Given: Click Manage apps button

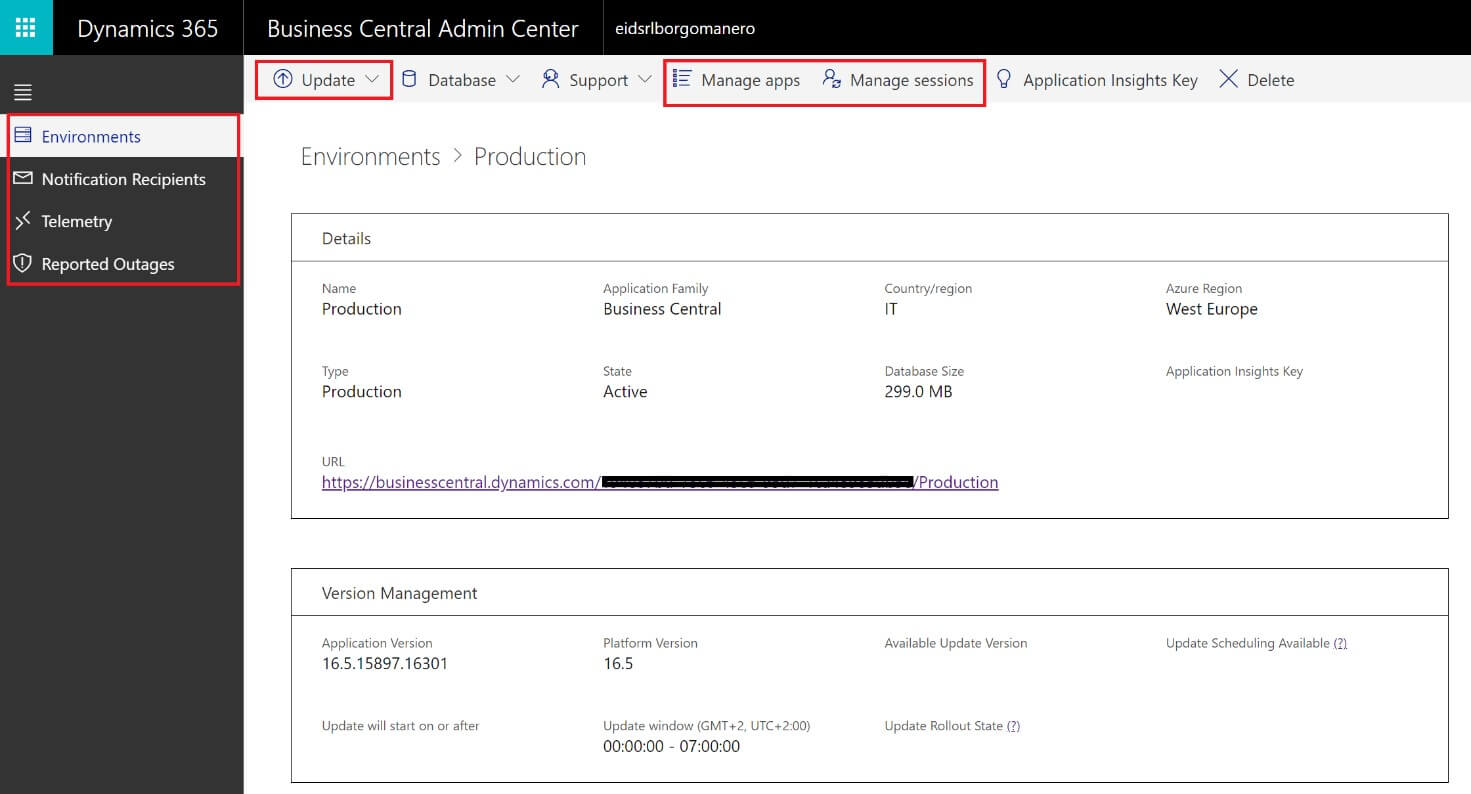Looking at the screenshot, I should (737, 80).
